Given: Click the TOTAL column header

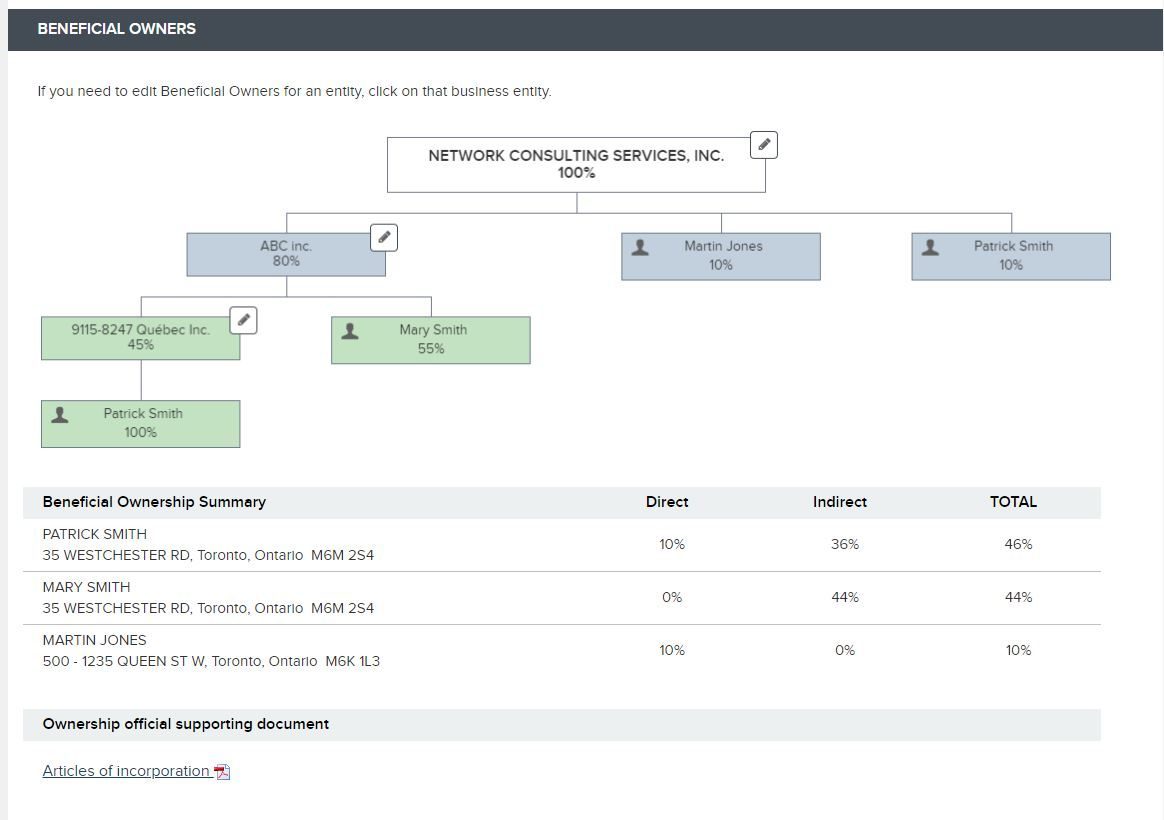Looking at the screenshot, I should pos(1013,502).
